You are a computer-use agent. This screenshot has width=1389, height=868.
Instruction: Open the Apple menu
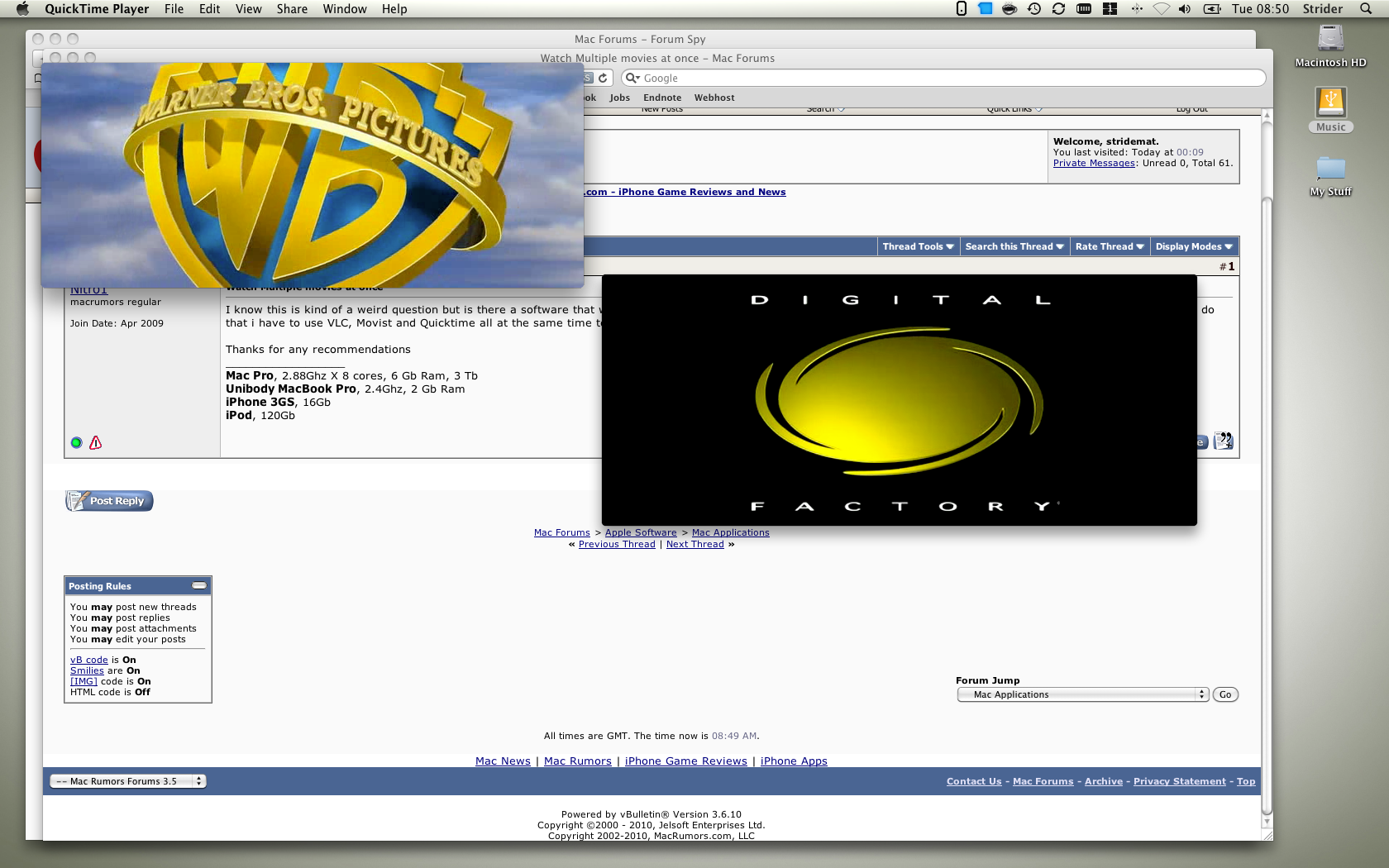(x=22, y=9)
